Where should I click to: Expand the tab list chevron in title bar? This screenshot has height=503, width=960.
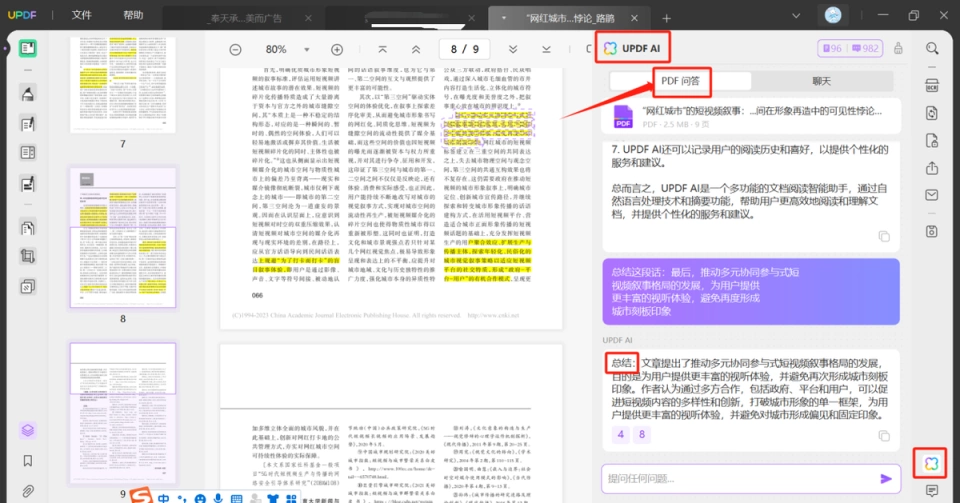(796, 16)
